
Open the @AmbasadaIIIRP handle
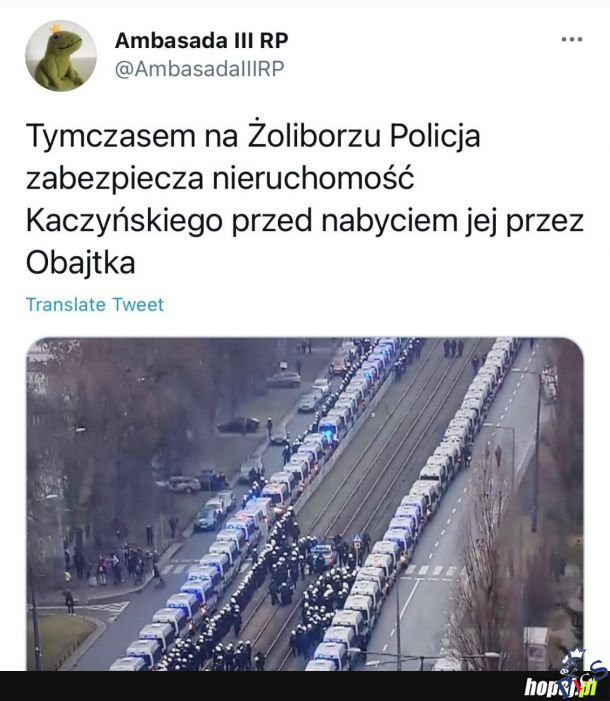199,68
